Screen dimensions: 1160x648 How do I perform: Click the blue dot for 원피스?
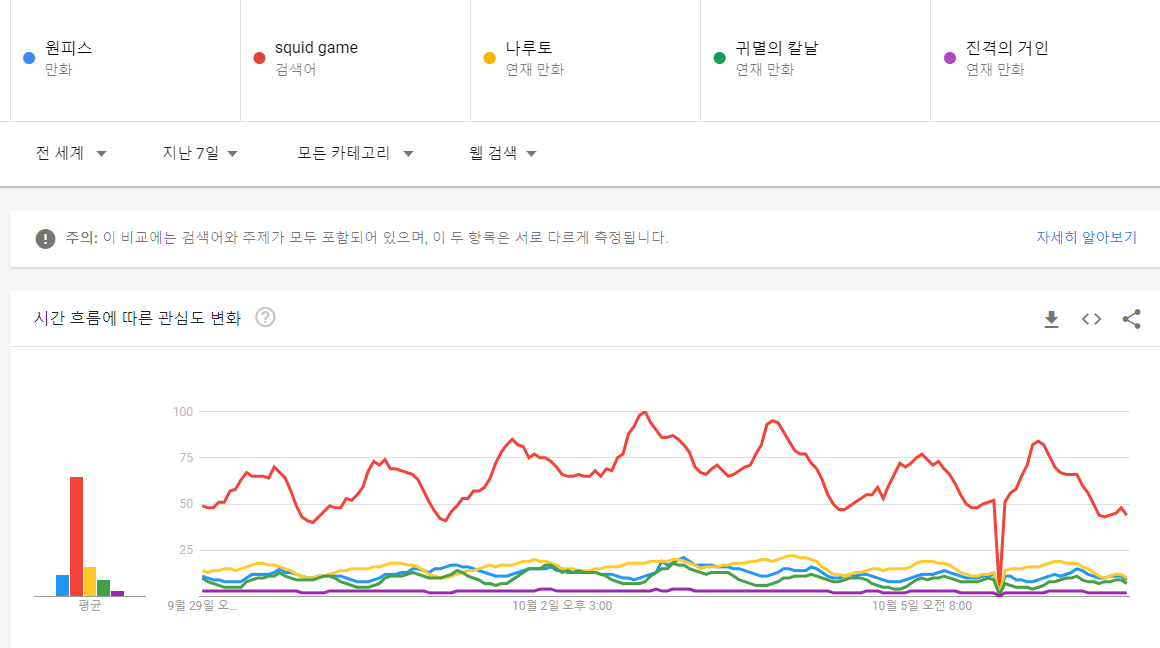click(29, 58)
